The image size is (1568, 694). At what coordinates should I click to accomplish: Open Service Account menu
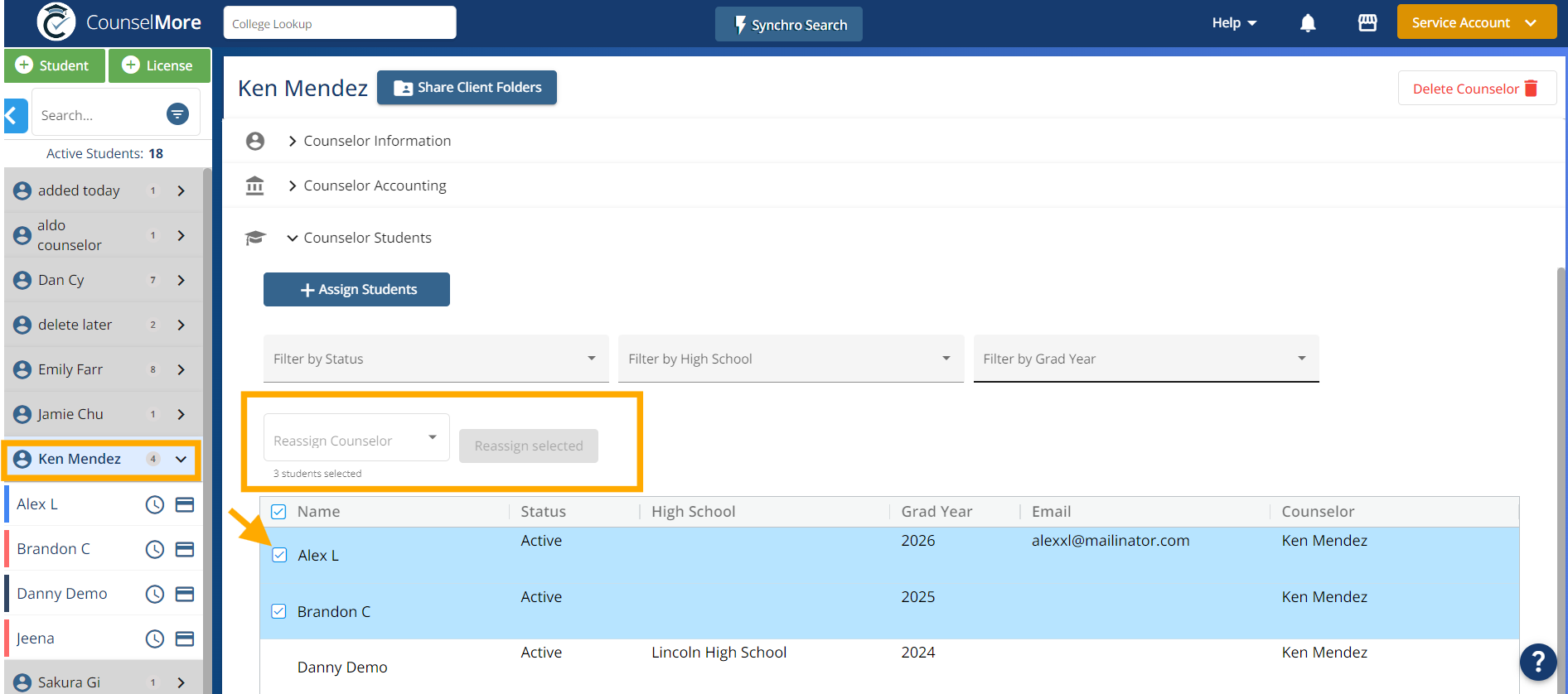pos(1476,22)
